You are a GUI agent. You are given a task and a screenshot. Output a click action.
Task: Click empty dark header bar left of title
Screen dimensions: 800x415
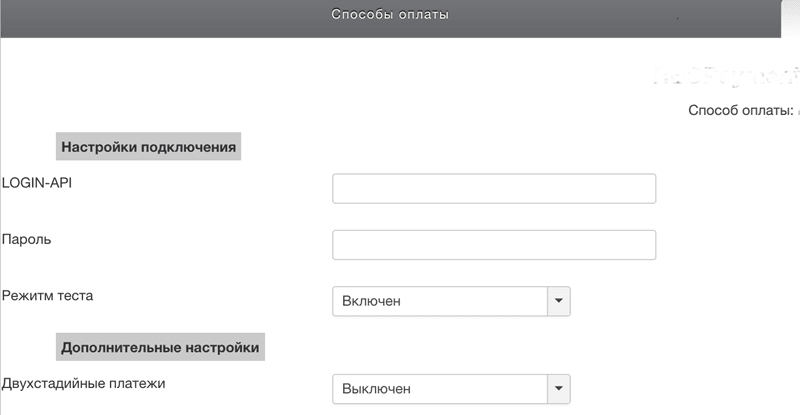click(150, 15)
